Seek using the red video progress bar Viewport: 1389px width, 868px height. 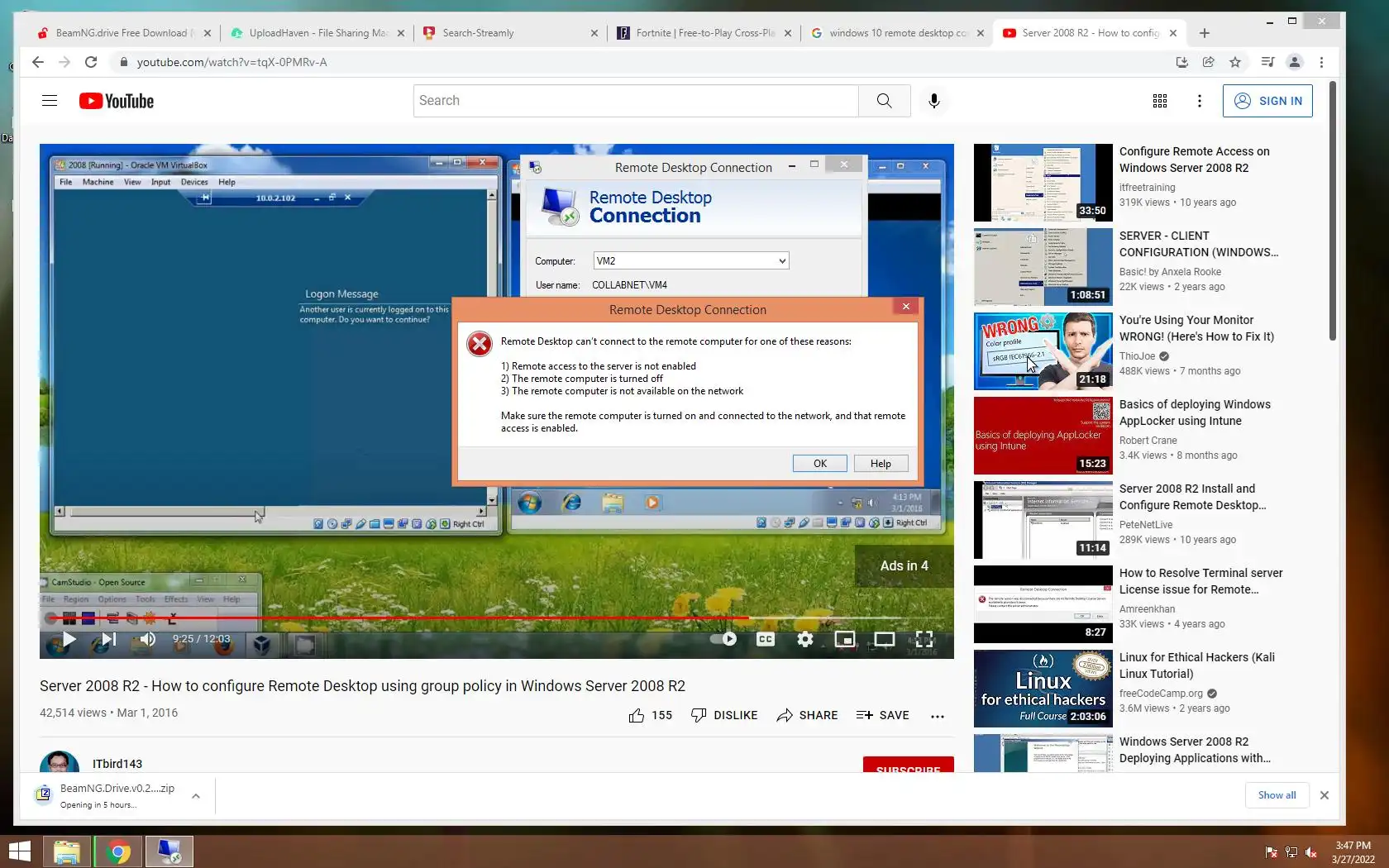496,618
